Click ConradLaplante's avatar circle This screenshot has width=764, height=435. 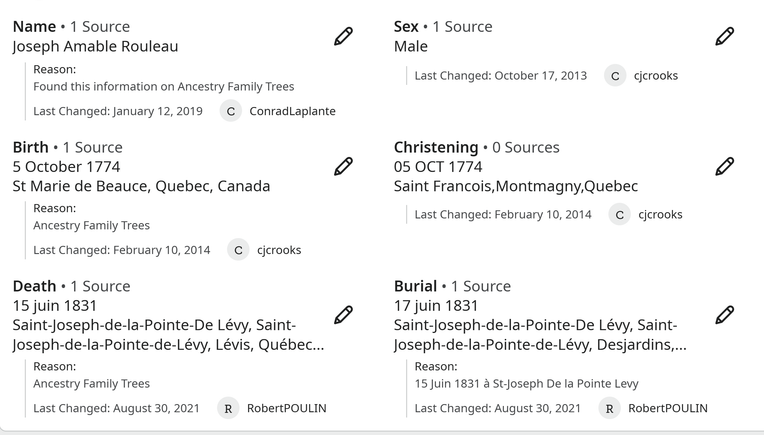pos(231,111)
